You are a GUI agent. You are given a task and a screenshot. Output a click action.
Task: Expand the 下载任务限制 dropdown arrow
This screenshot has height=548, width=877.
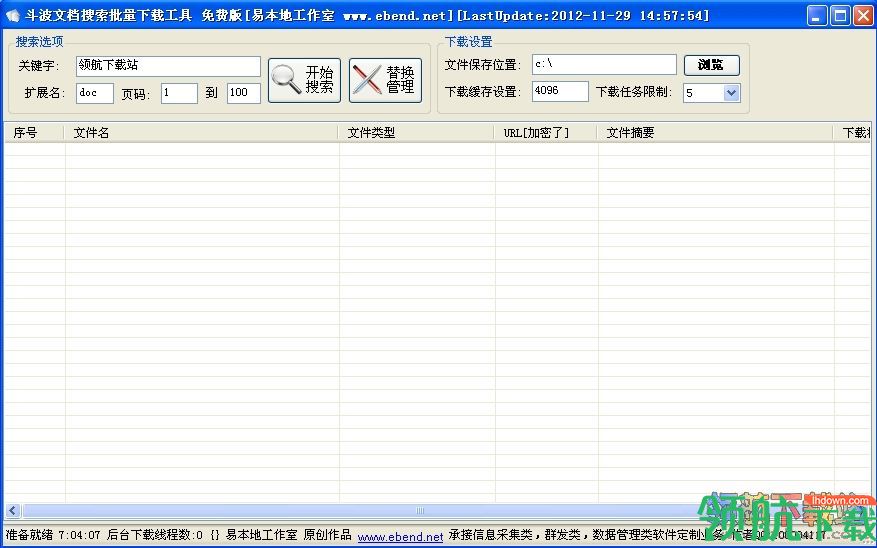point(731,93)
